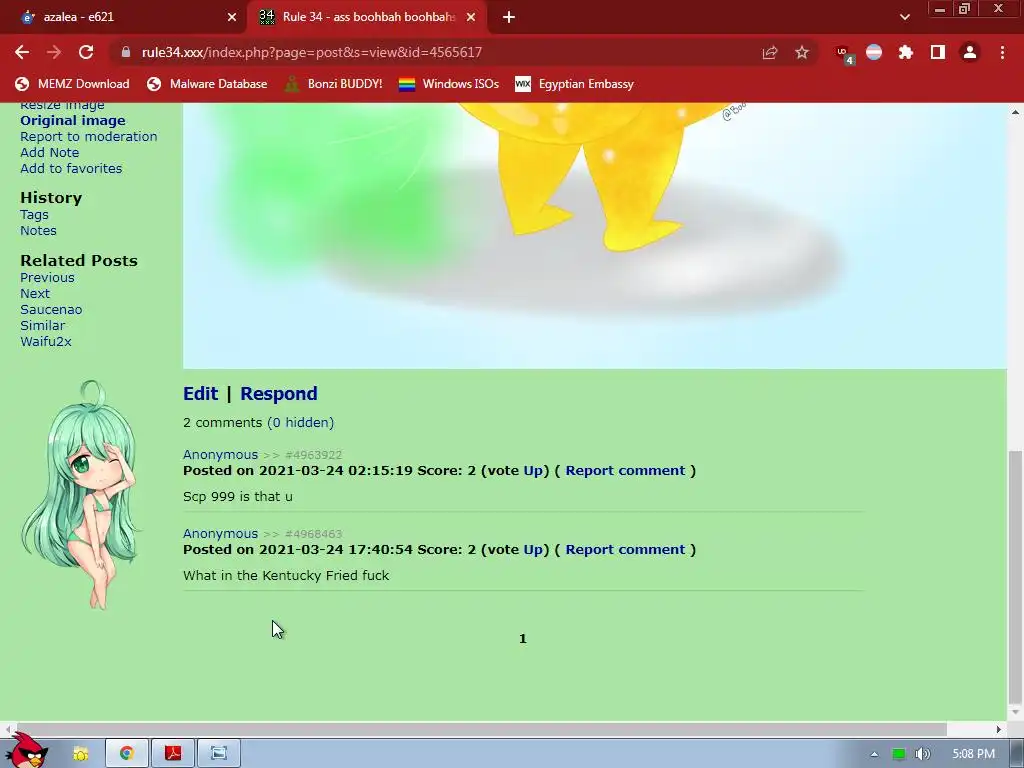Select the Rule 34 browser tab
1024x768 pixels.
pos(367,17)
